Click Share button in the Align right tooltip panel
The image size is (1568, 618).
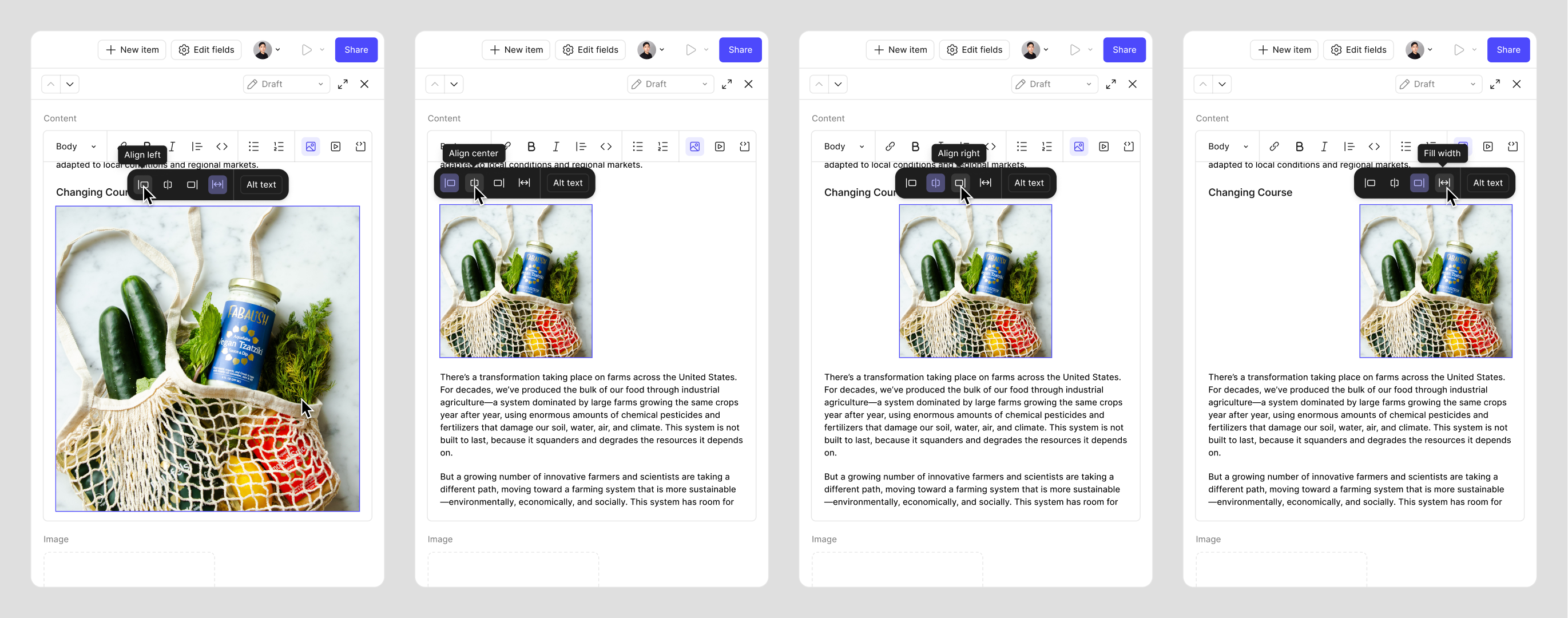point(1124,50)
